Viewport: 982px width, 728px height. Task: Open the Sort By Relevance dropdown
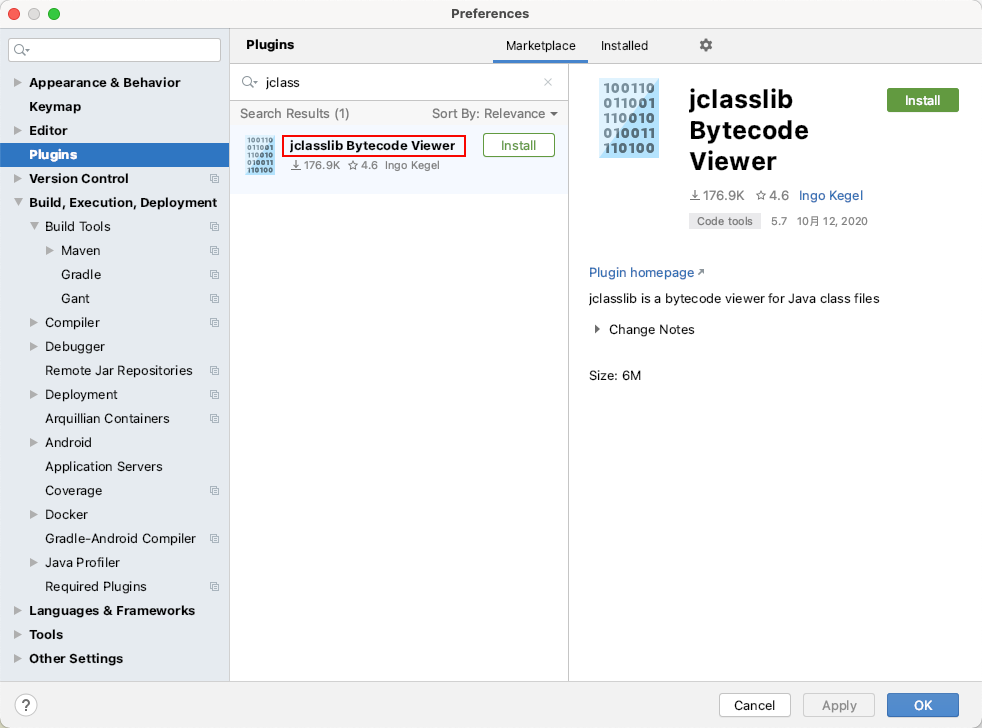pos(494,113)
